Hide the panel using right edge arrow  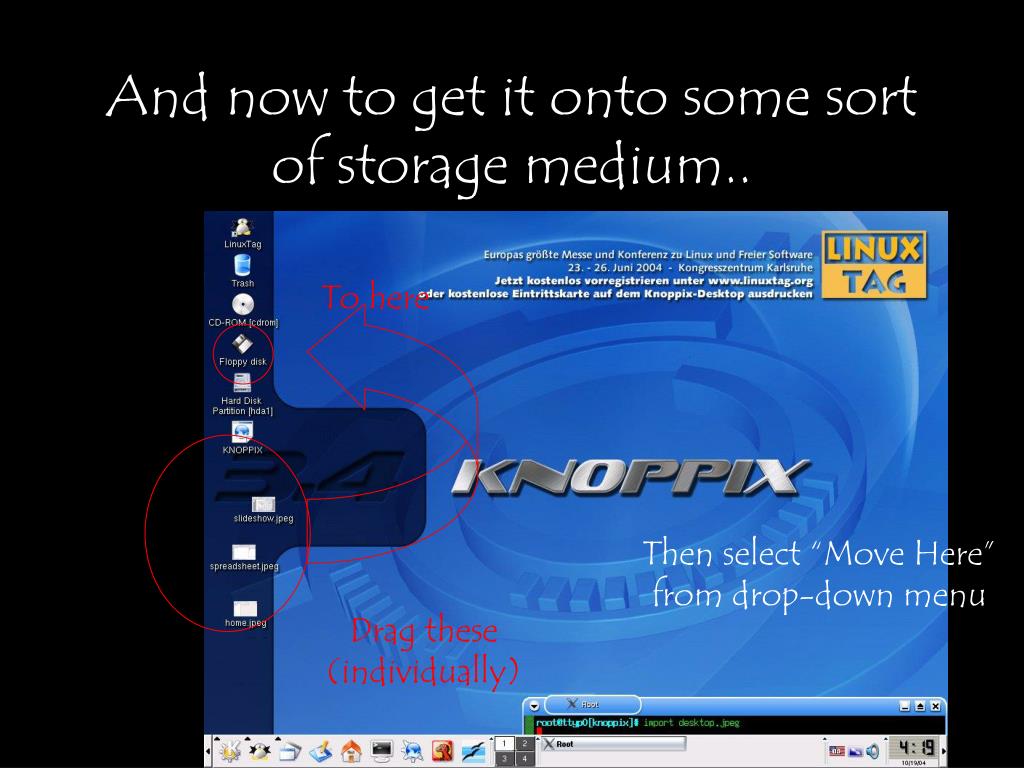[x=944, y=752]
